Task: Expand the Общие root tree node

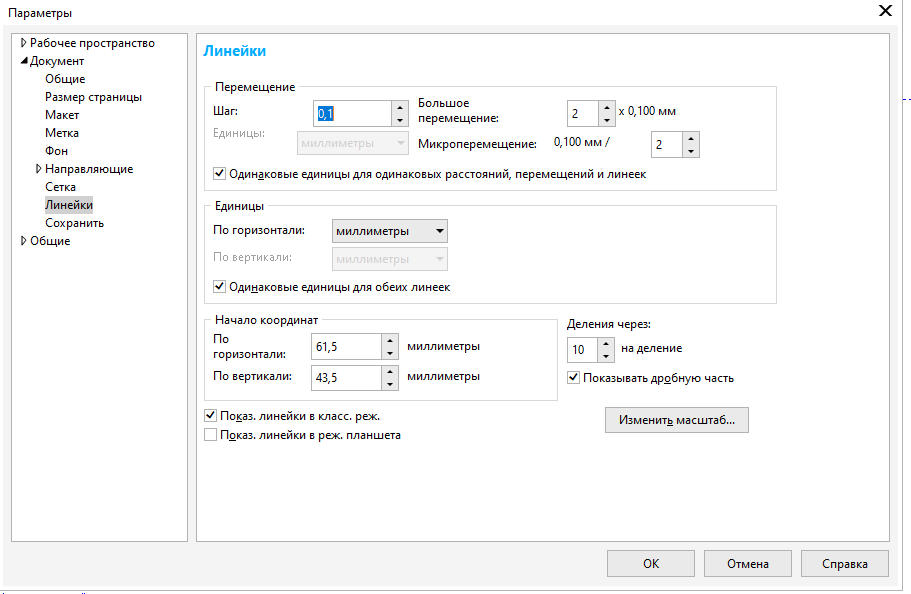Action: tap(23, 241)
